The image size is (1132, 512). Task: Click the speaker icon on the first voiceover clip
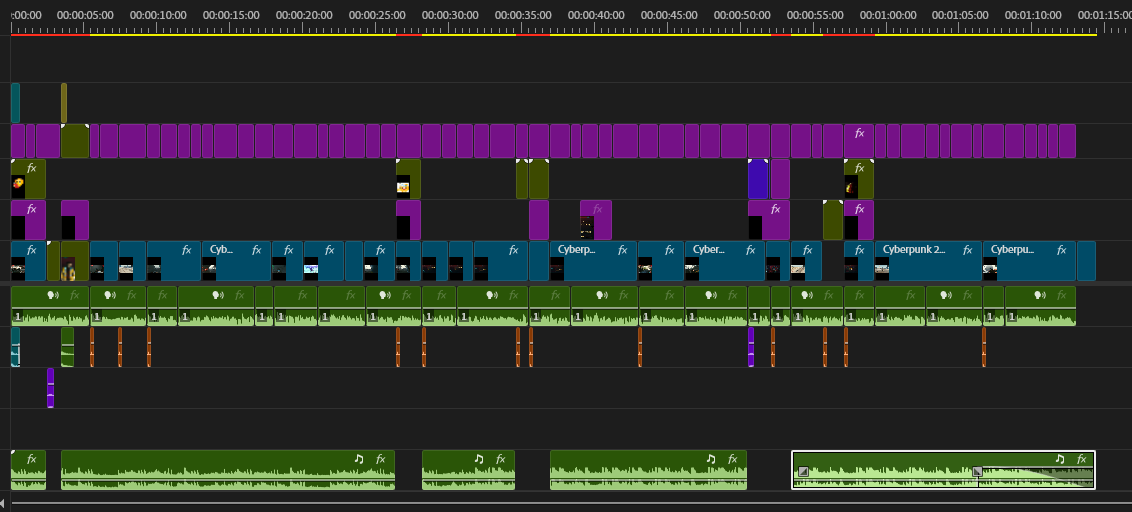(x=53, y=295)
